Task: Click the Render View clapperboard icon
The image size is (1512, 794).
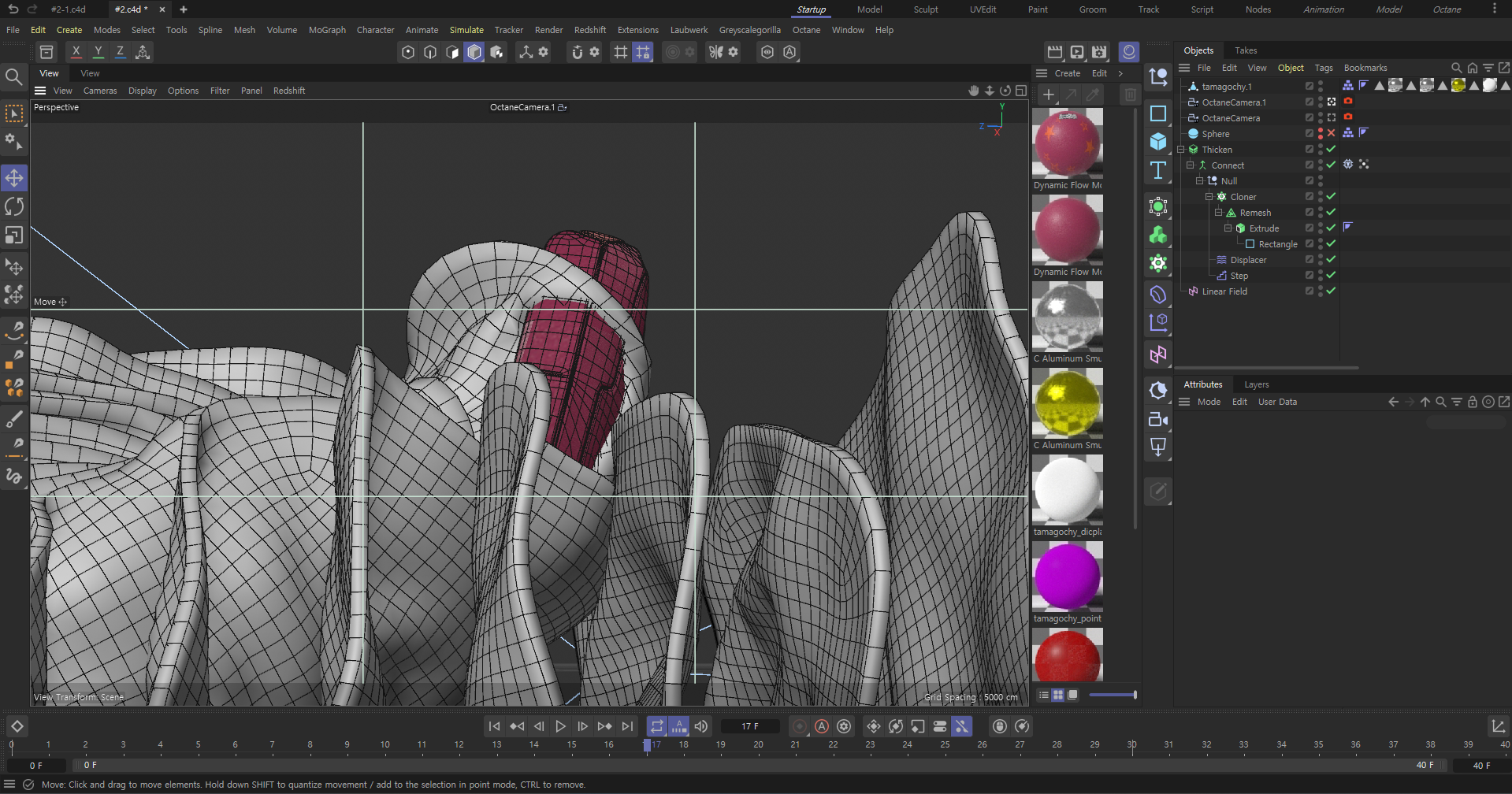Action: tap(1055, 52)
